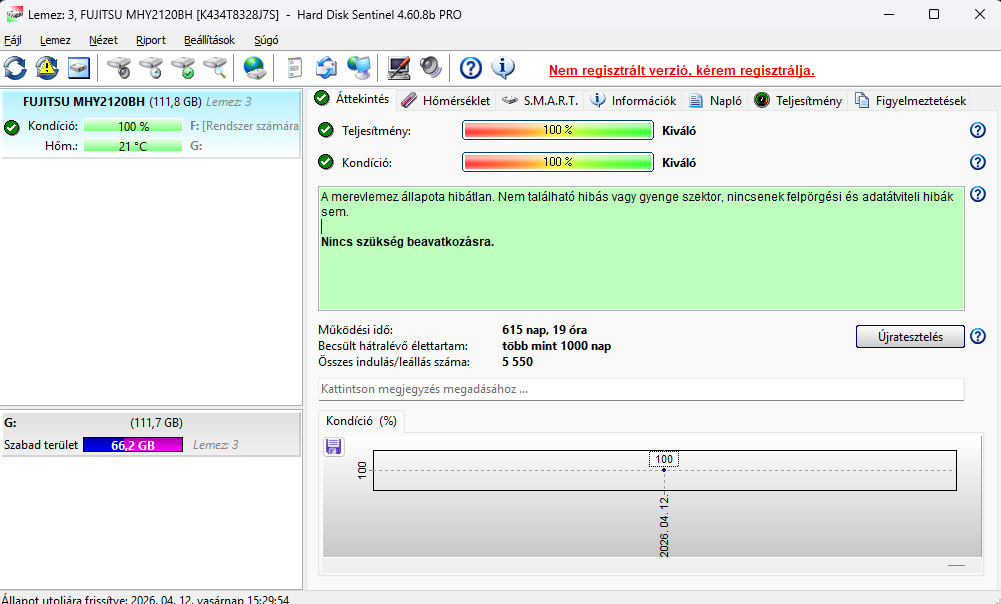Click the disk drive panel toolbar icon
Screen dimensions: 1001x604
(x=79, y=68)
